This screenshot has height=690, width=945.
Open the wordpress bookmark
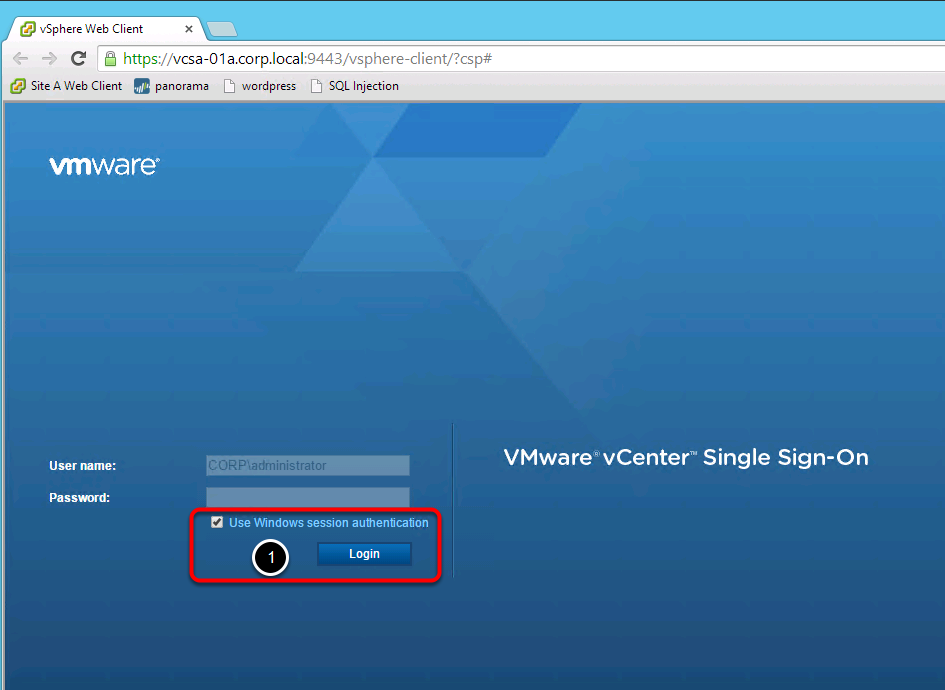click(x=260, y=86)
